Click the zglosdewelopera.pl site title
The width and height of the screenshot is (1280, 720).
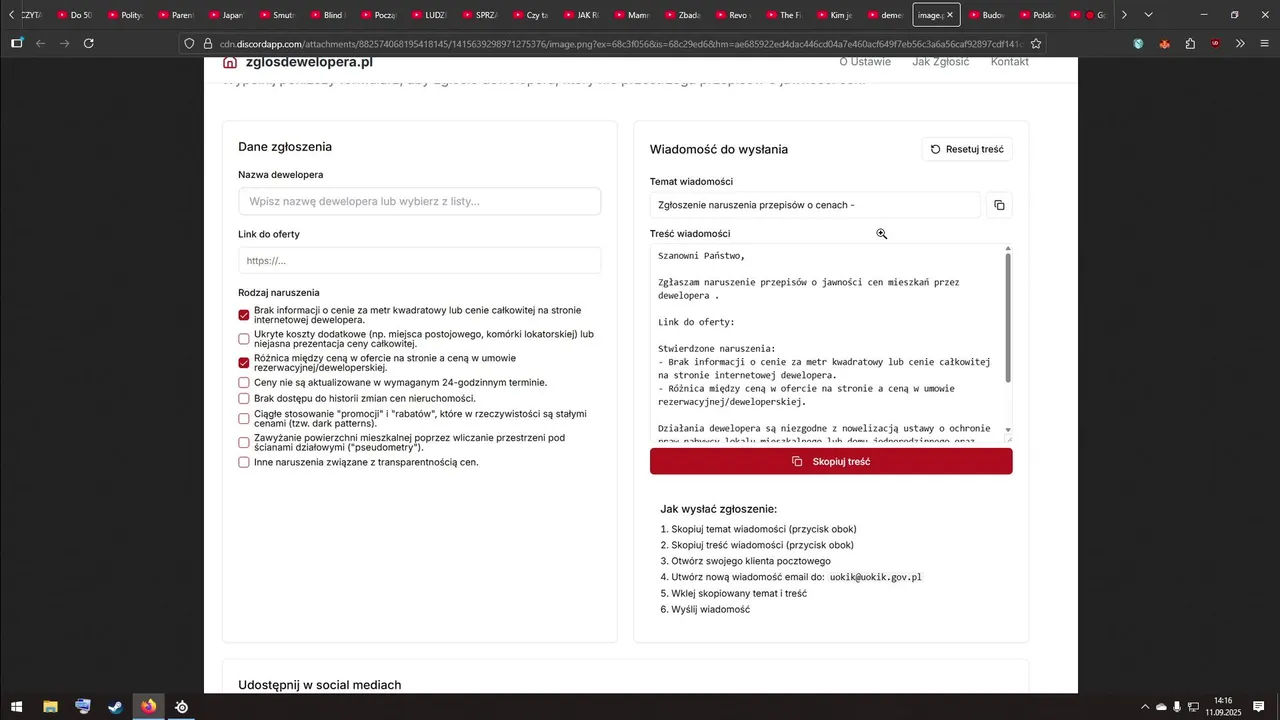[309, 62]
